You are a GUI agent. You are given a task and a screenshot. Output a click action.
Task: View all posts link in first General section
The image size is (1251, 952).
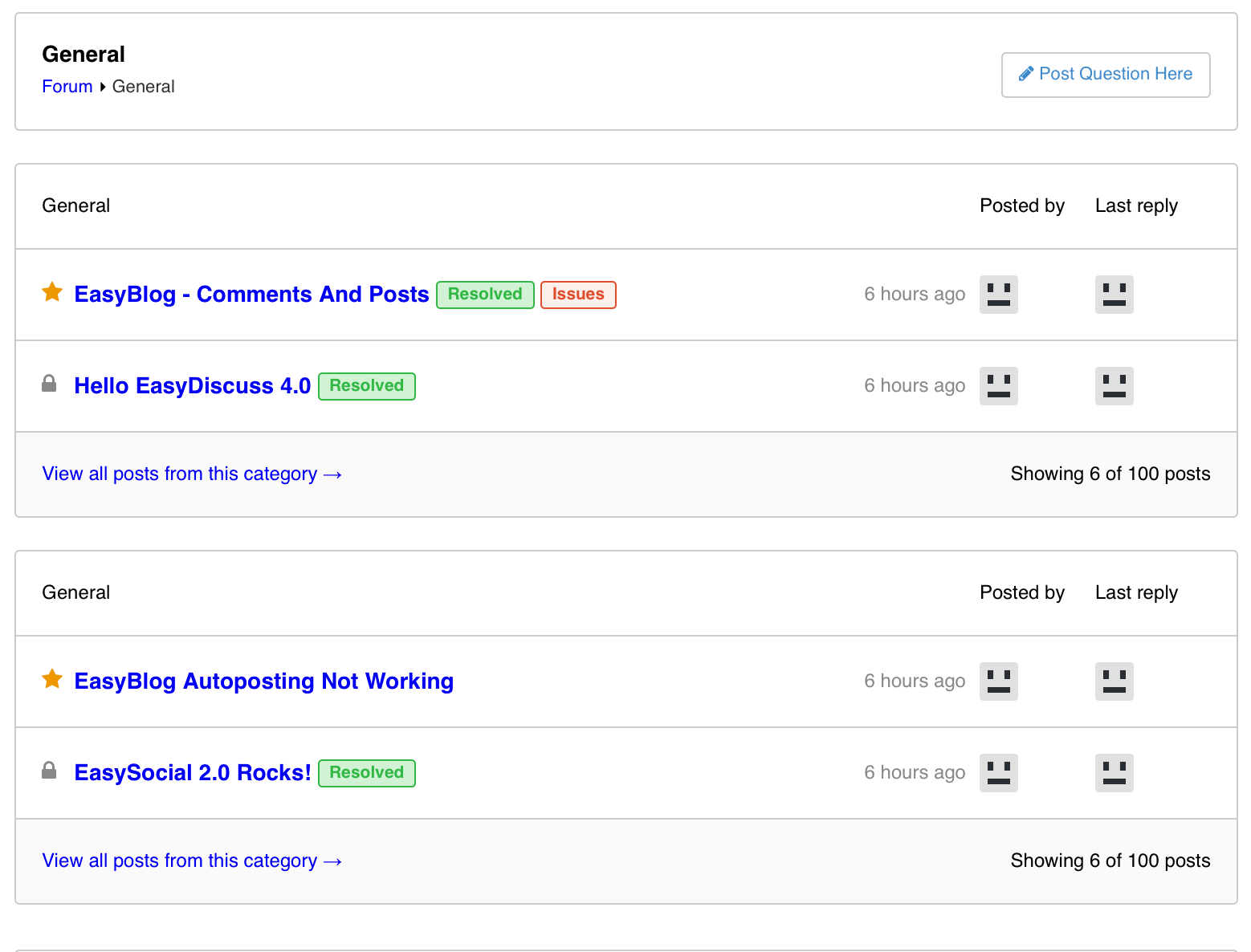pos(192,474)
